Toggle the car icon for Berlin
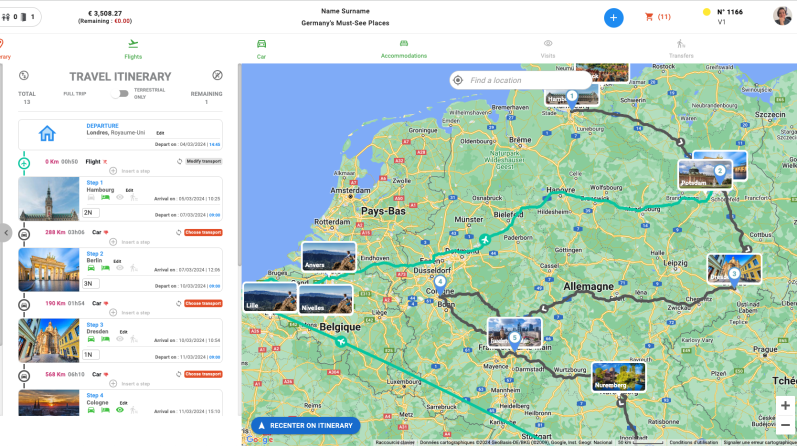This screenshot has width=797, height=446. tap(91, 267)
